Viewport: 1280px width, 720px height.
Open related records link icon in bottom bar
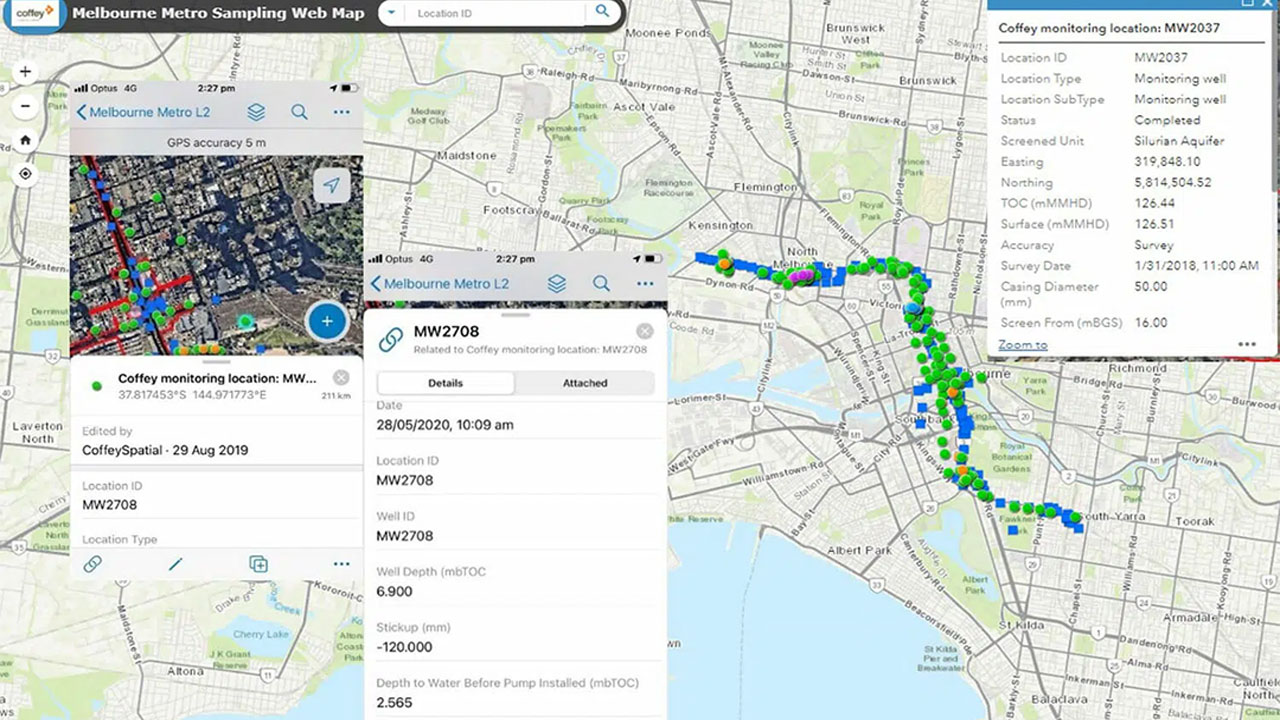92,564
